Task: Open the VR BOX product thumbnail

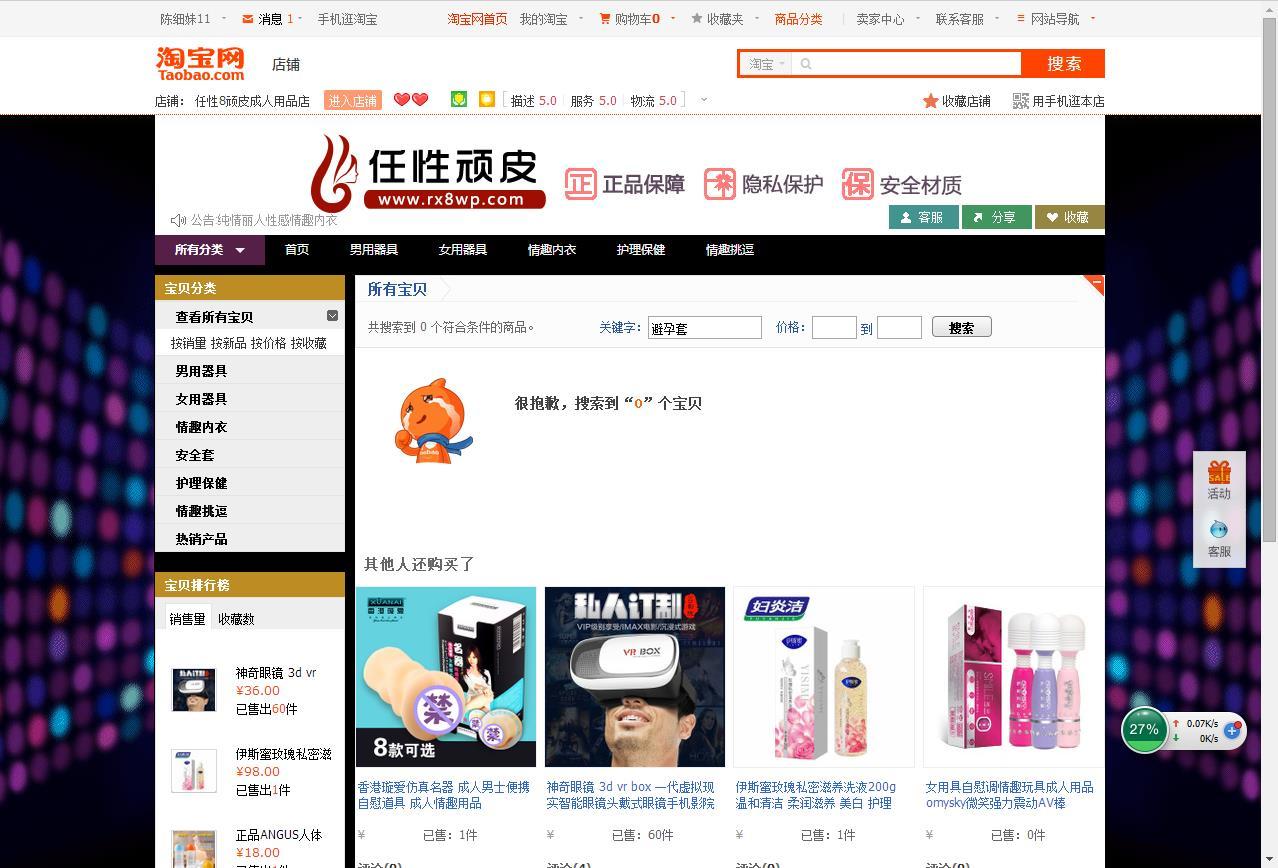Action: coord(635,677)
